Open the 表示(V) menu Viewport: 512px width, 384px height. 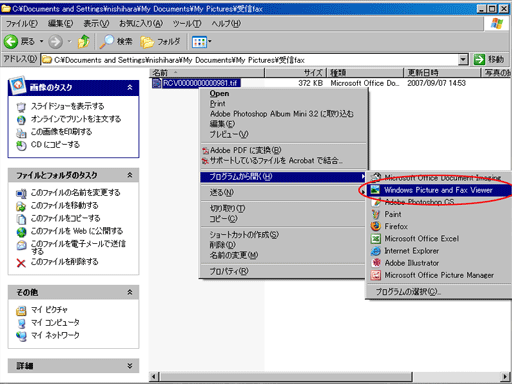pos(96,24)
